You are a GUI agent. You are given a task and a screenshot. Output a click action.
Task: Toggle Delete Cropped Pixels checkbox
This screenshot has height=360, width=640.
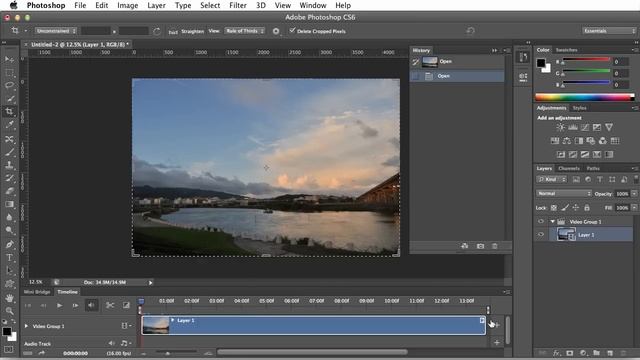(292, 31)
